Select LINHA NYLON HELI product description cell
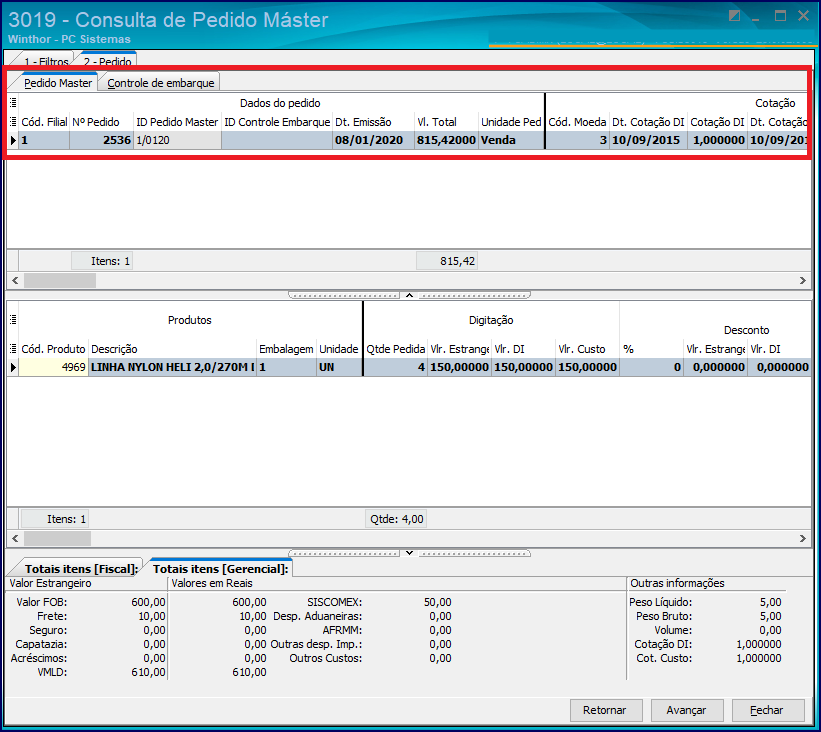 [172, 368]
